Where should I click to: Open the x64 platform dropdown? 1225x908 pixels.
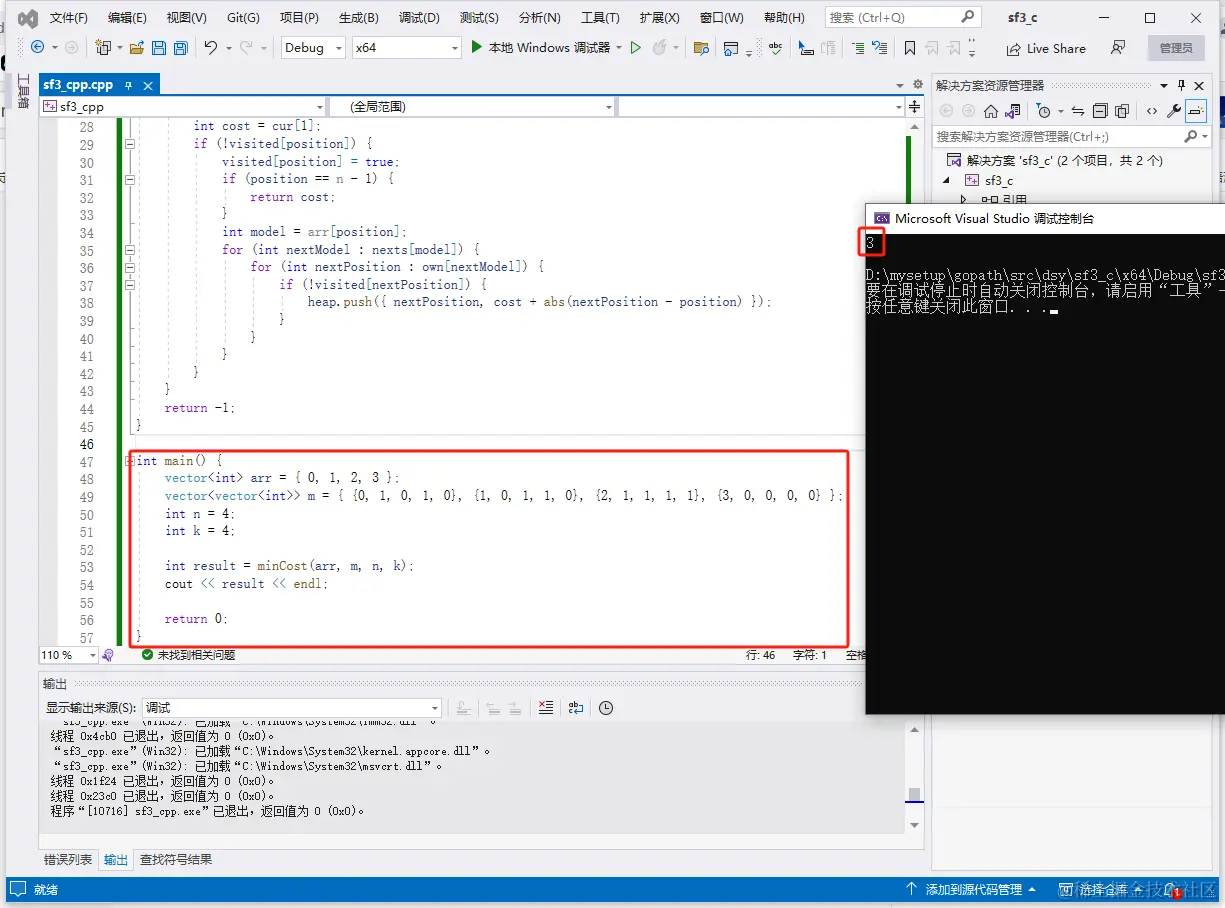[x=406, y=47]
